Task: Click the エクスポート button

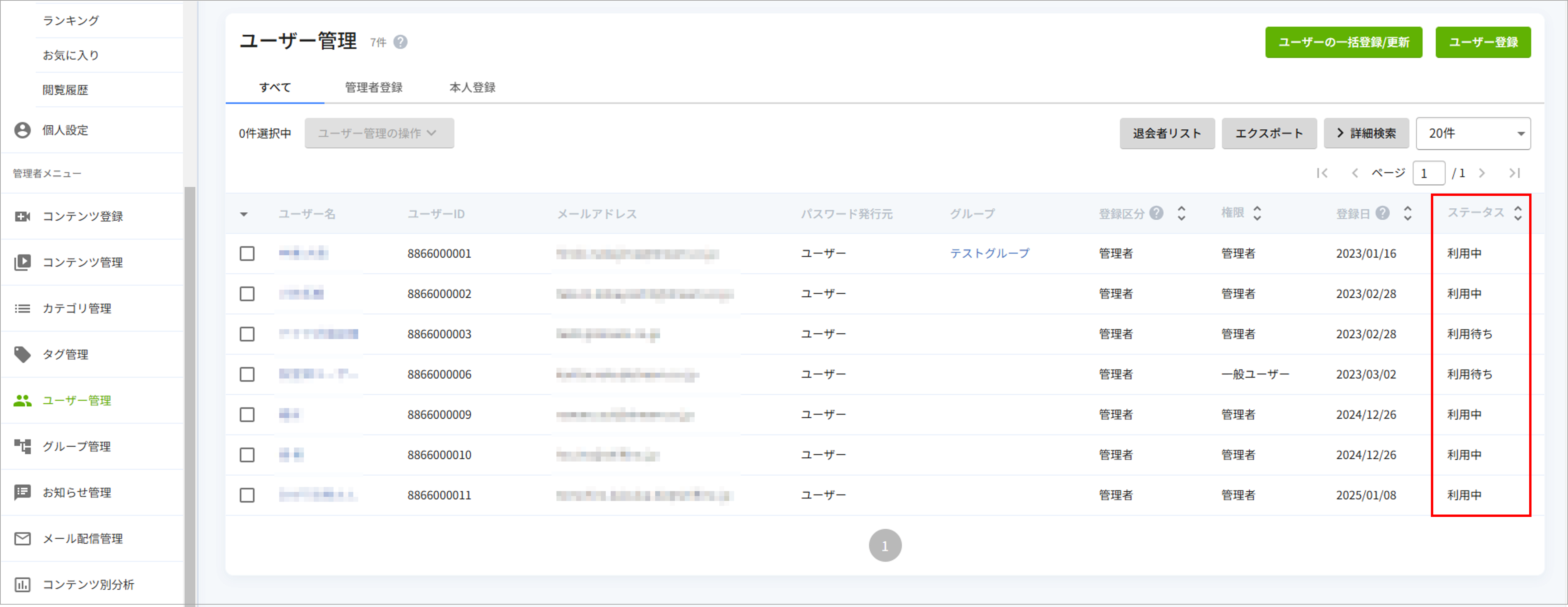Action: [1269, 133]
